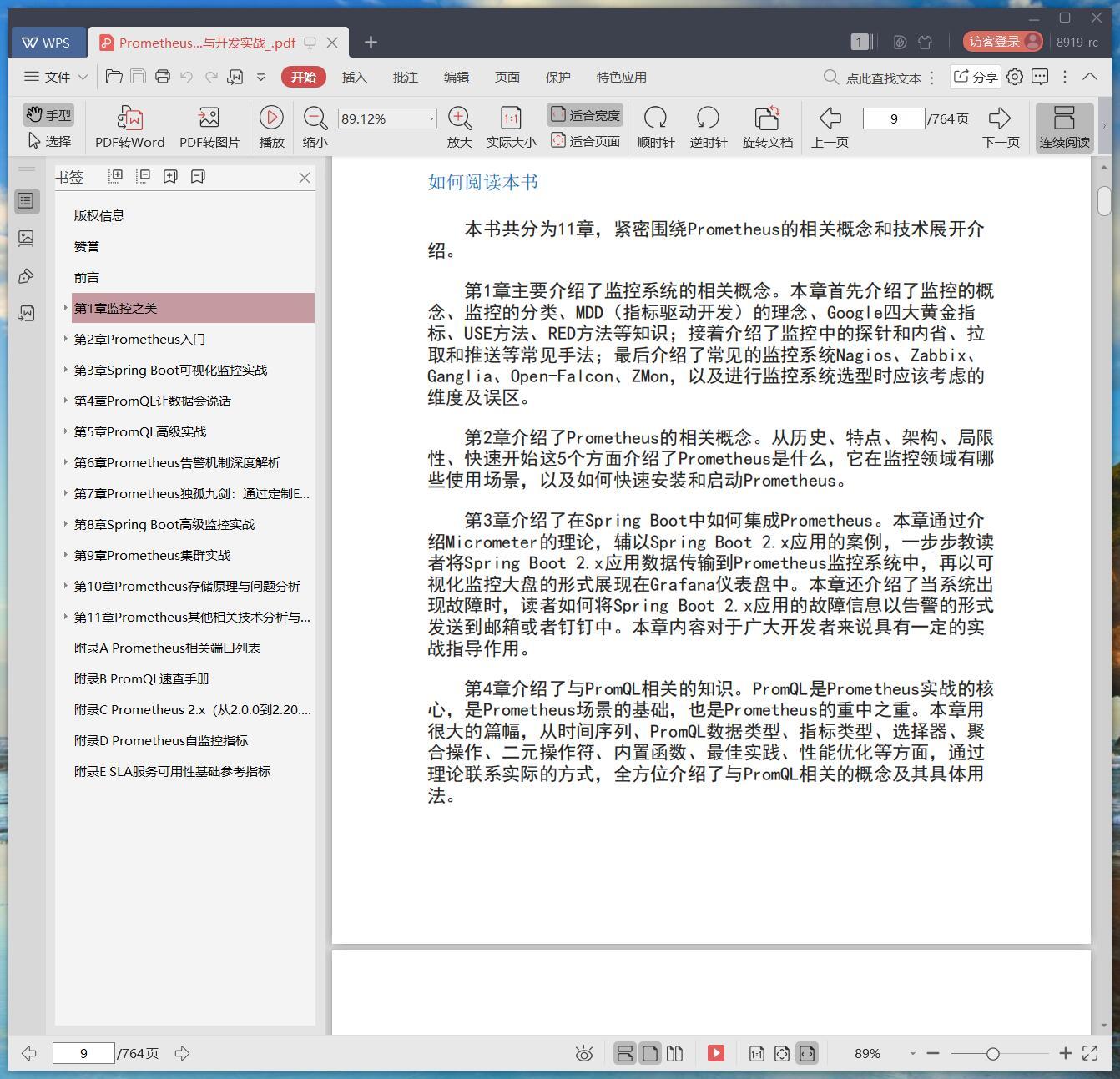Open a new tab with plus icon
This screenshot has width=1120, height=1079.
click(x=371, y=42)
